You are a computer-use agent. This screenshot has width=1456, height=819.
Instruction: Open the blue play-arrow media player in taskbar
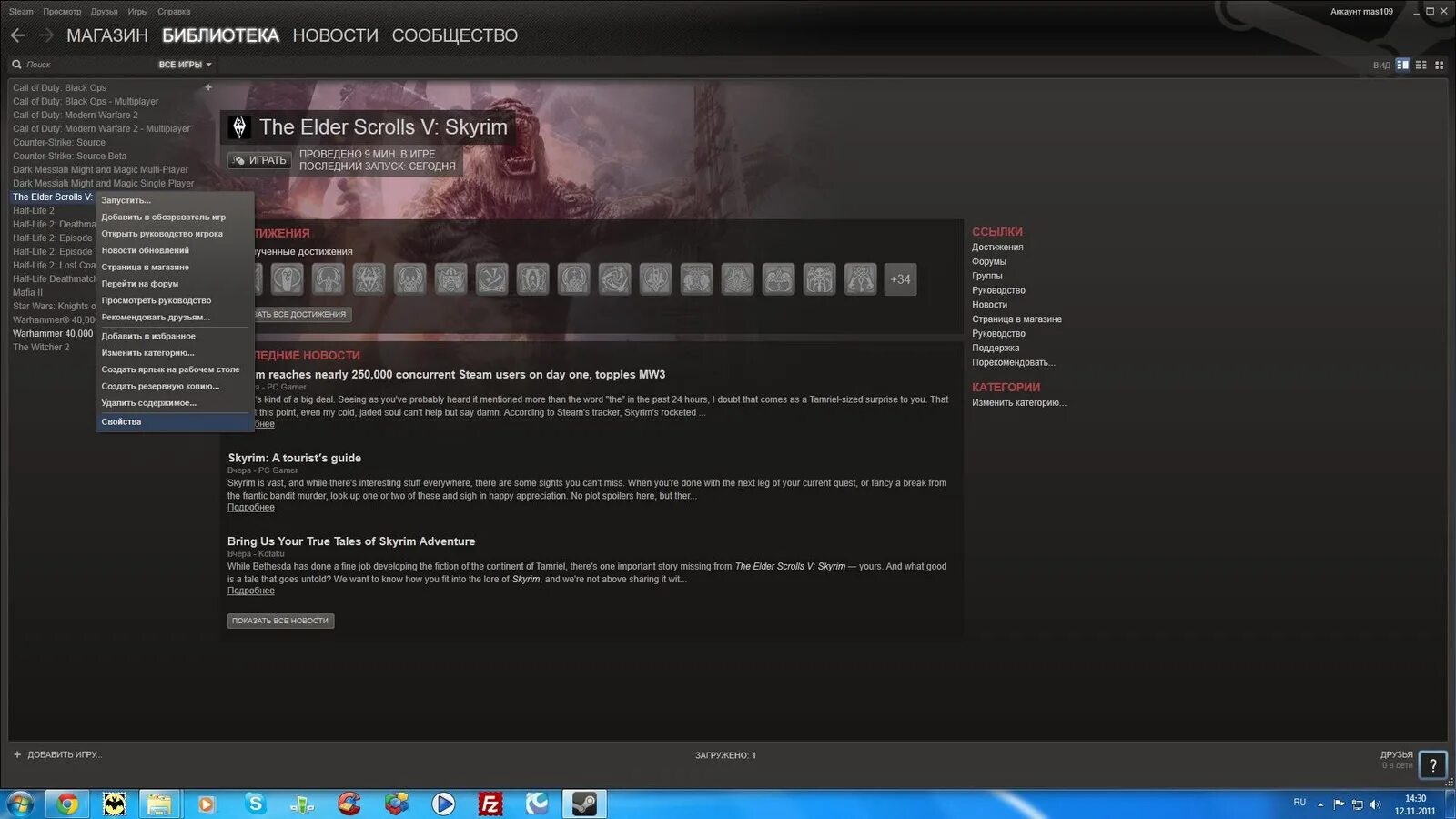coord(443,804)
